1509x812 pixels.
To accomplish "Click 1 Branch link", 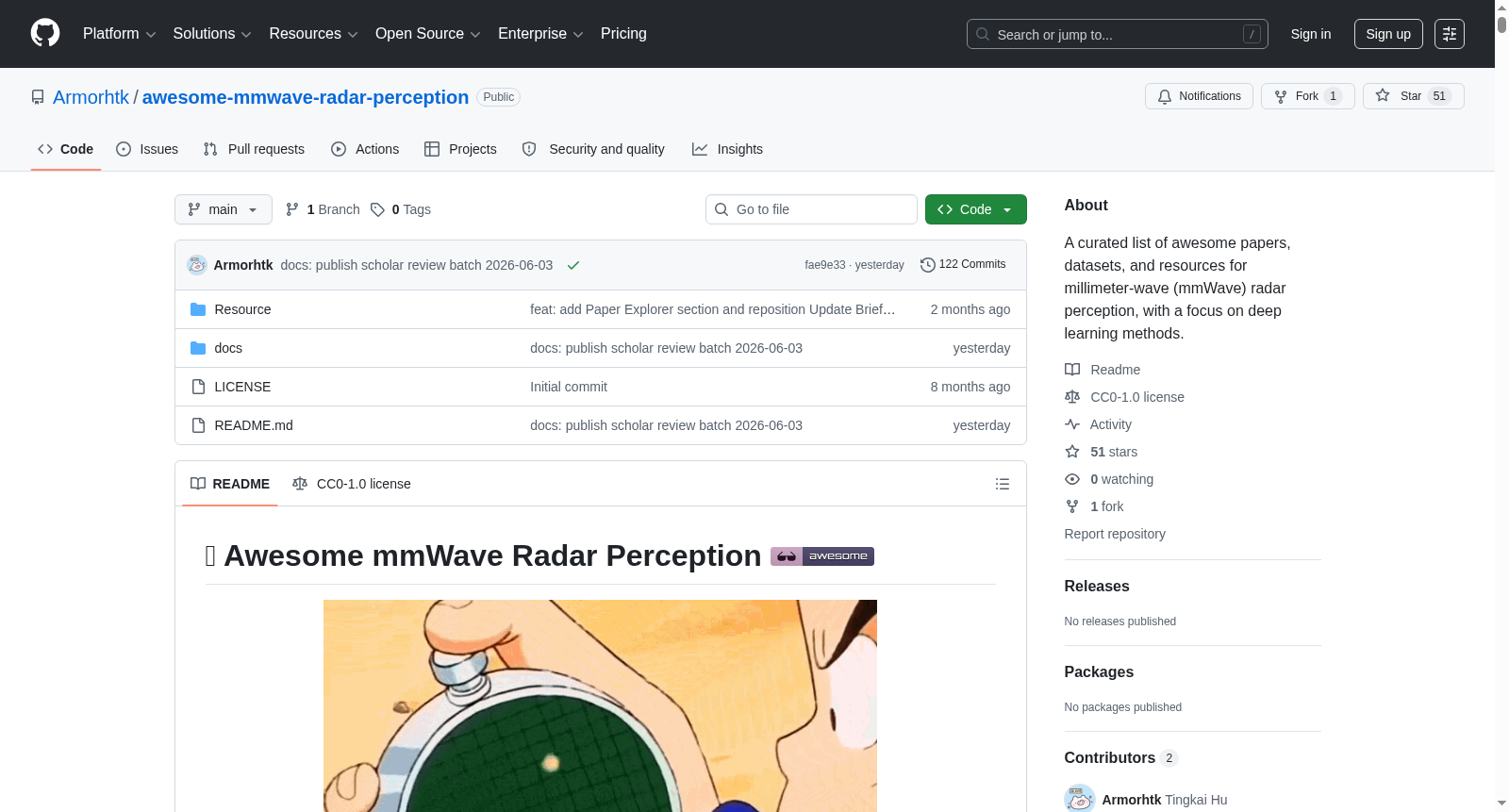I will coord(323,209).
